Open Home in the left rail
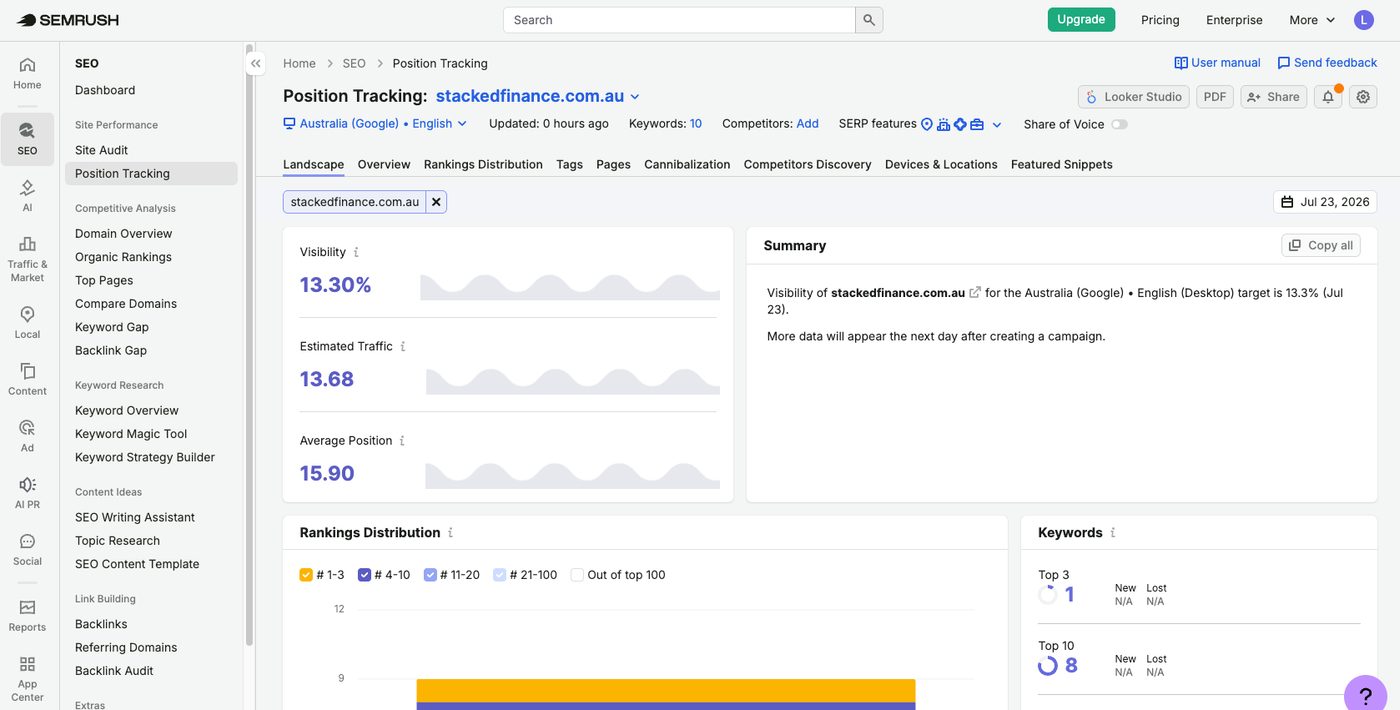Viewport: 1400px width, 710px height. (27, 72)
